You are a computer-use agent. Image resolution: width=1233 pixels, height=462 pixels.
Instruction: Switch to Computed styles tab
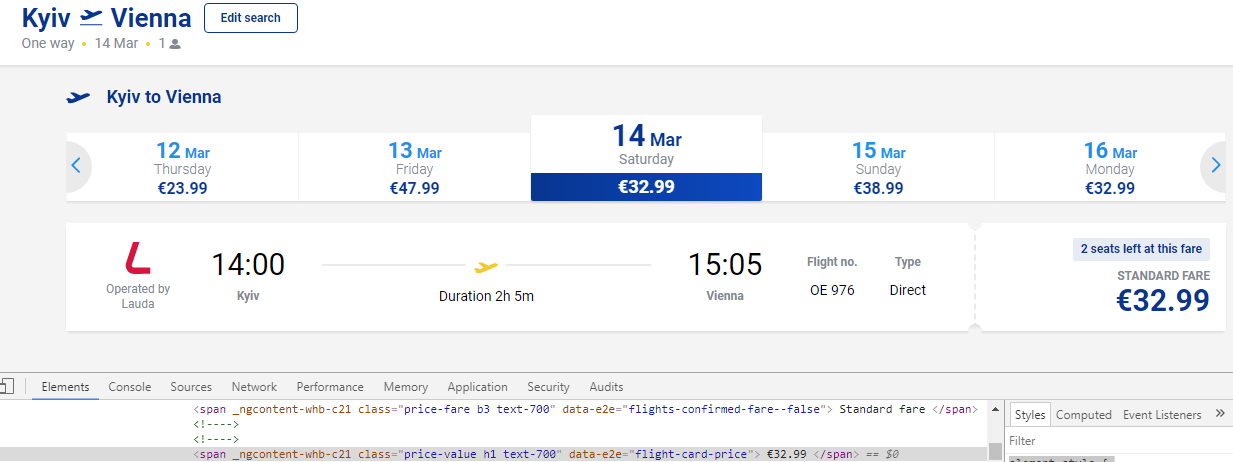pyautogui.click(x=1083, y=415)
